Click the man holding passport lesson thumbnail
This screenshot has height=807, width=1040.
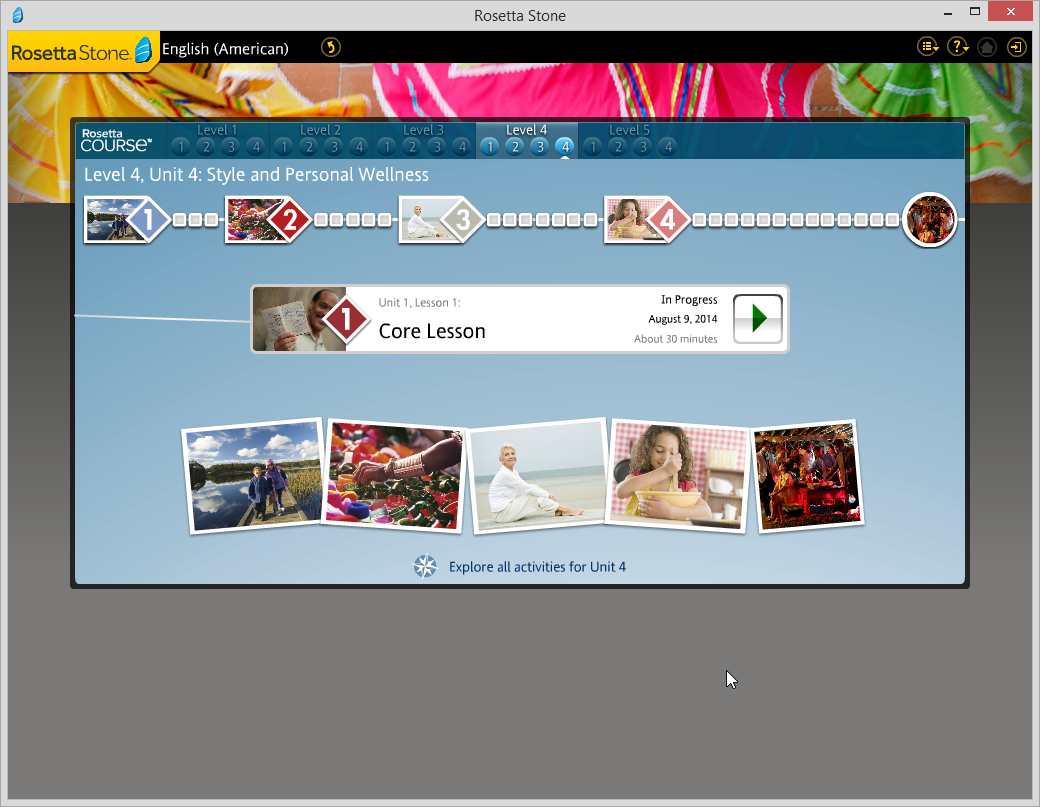(299, 319)
